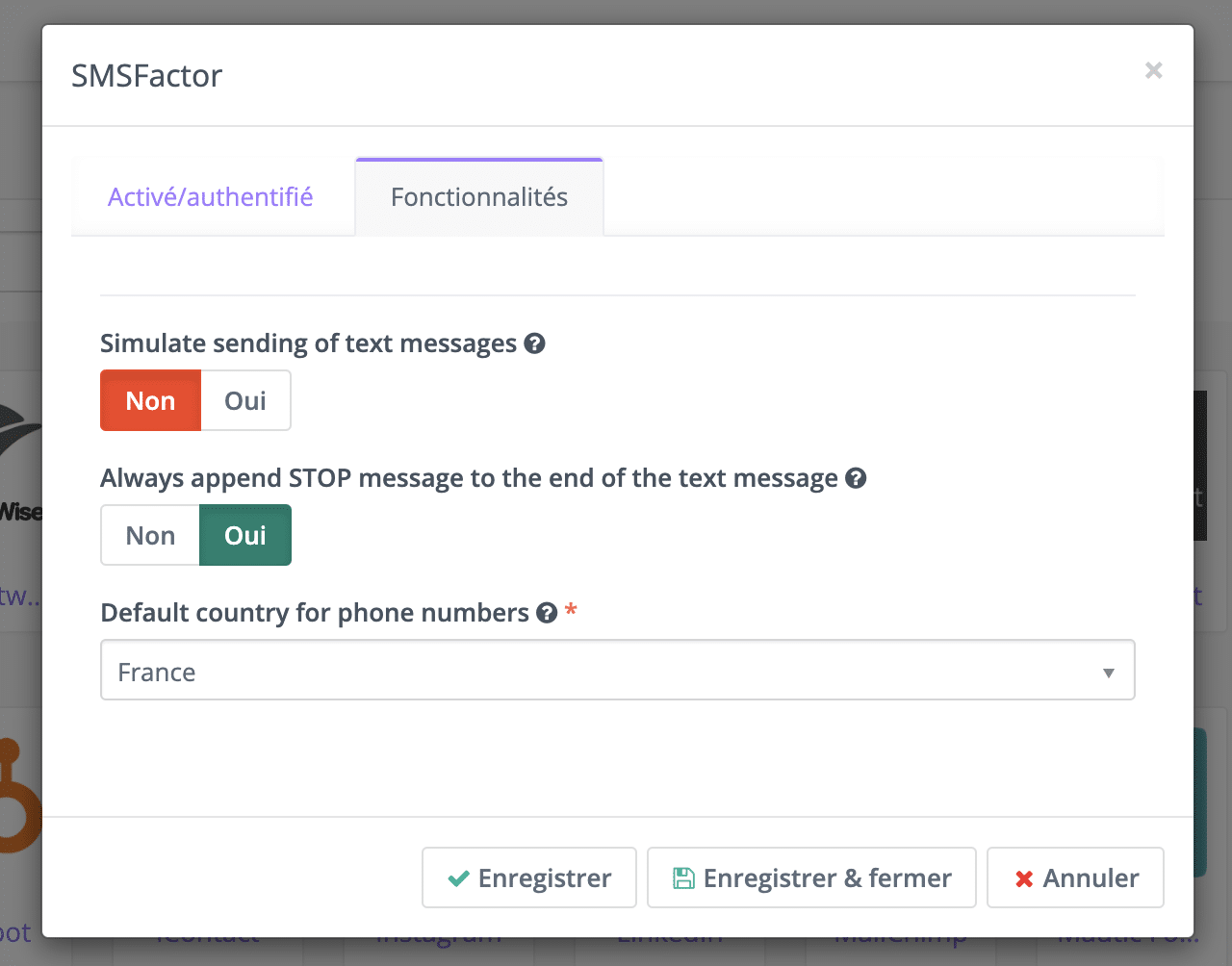Open help tooltip for STOP message option

[x=856, y=478]
